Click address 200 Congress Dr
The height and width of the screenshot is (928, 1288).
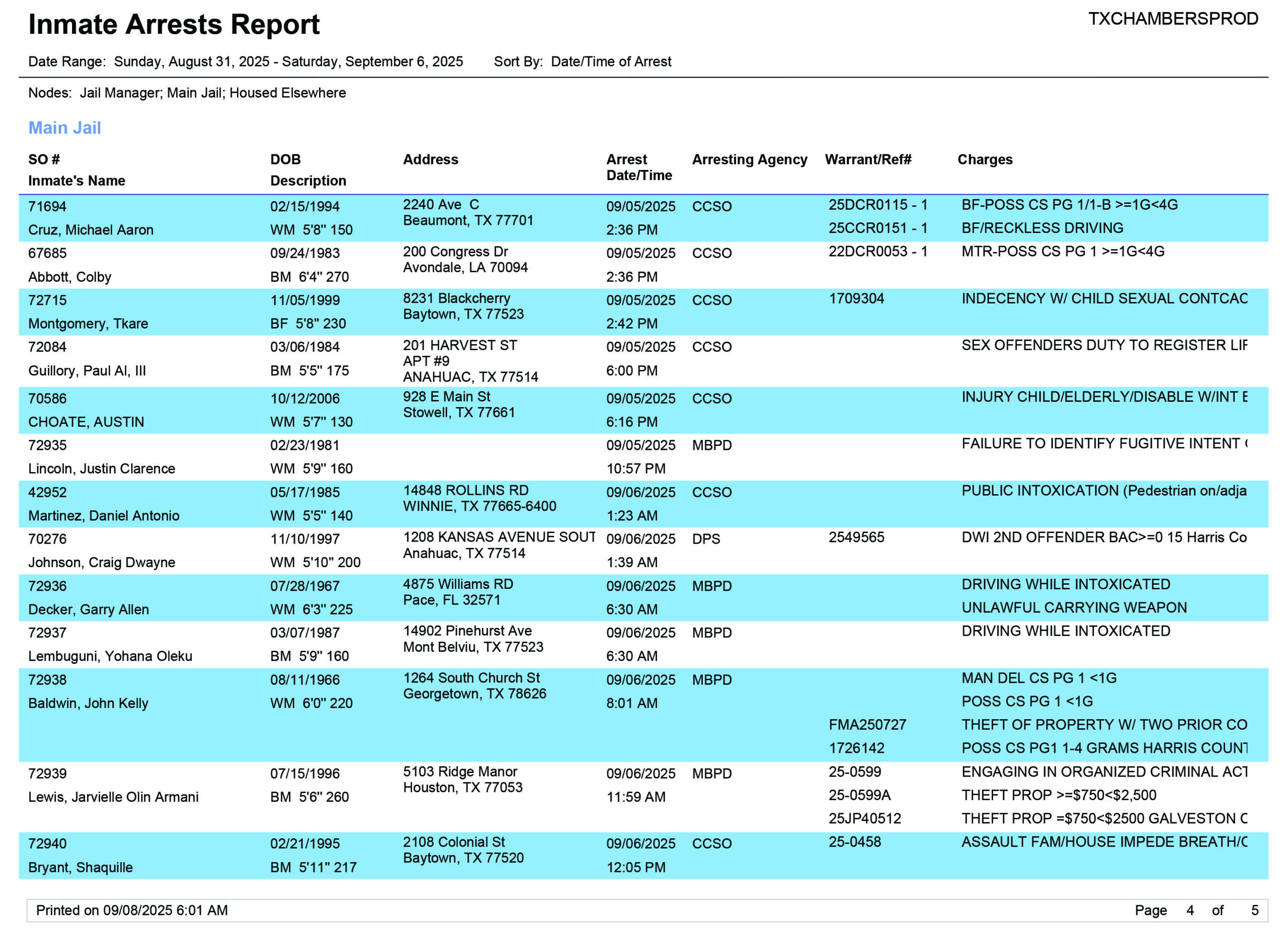pyautogui.click(x=455, y=251)
